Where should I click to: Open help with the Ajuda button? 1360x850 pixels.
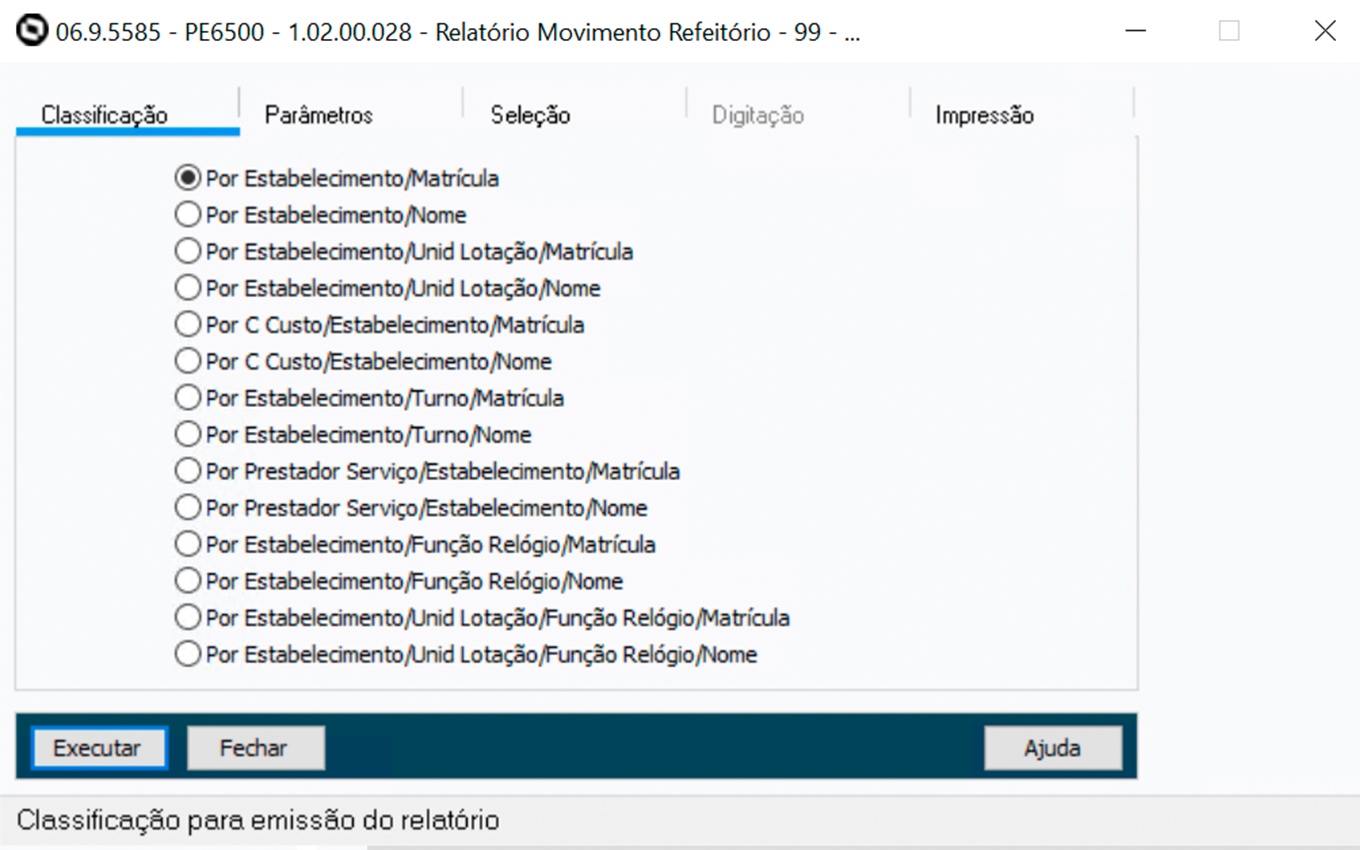[x=1052, y=748]
